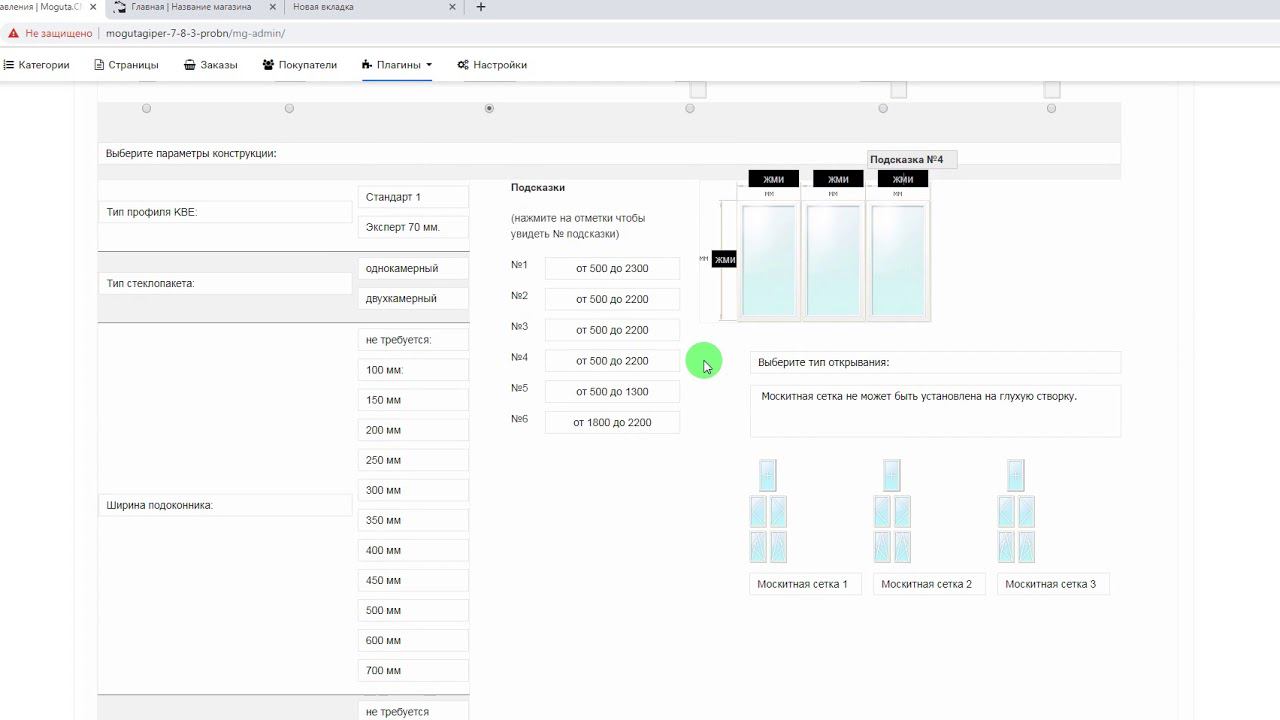The width and height of the screenshot is (1280, 720).
Task: Open Настройки gears icon
Action: 463,65
